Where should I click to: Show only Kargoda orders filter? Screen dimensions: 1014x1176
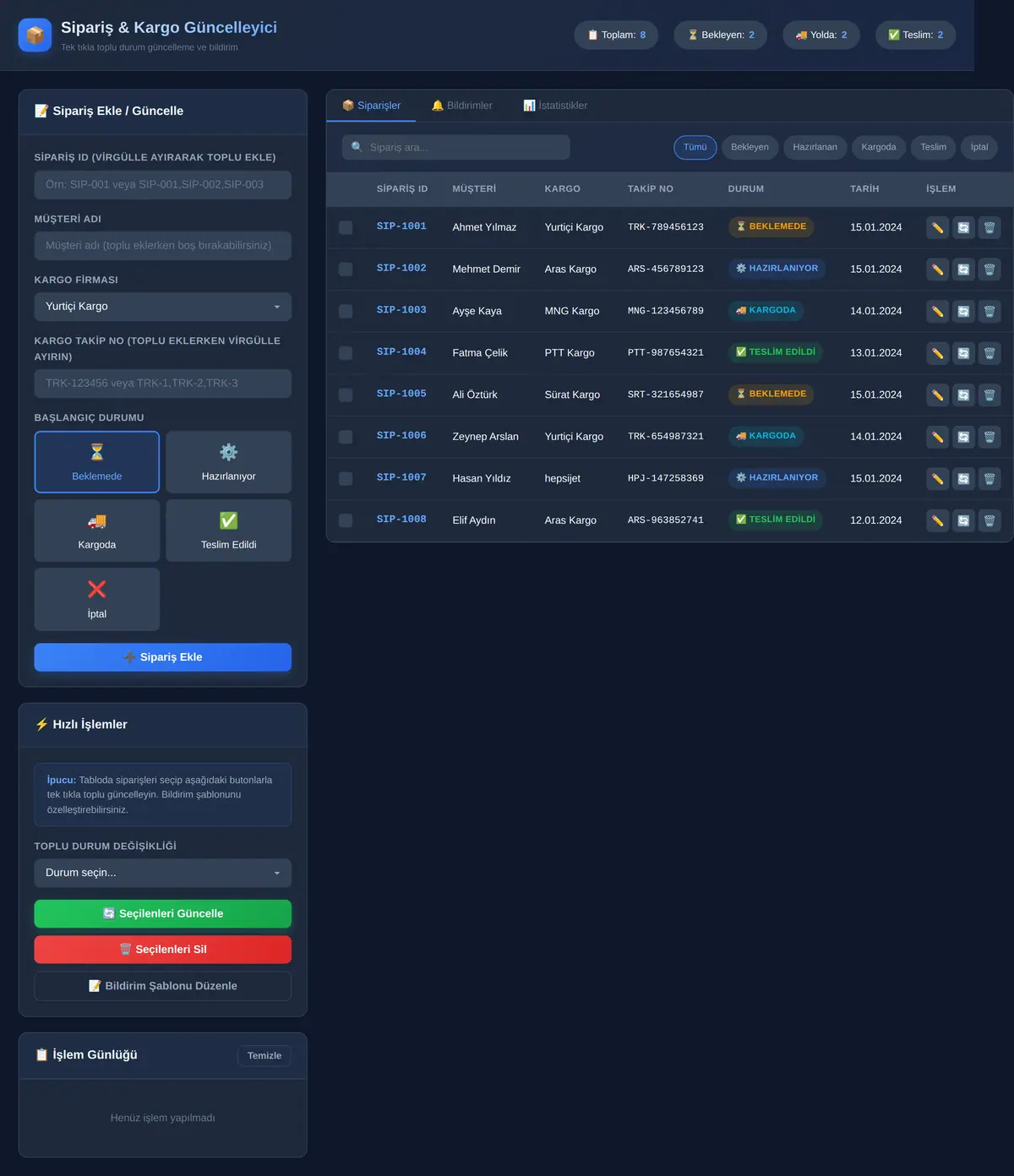[x=879, y=147]
